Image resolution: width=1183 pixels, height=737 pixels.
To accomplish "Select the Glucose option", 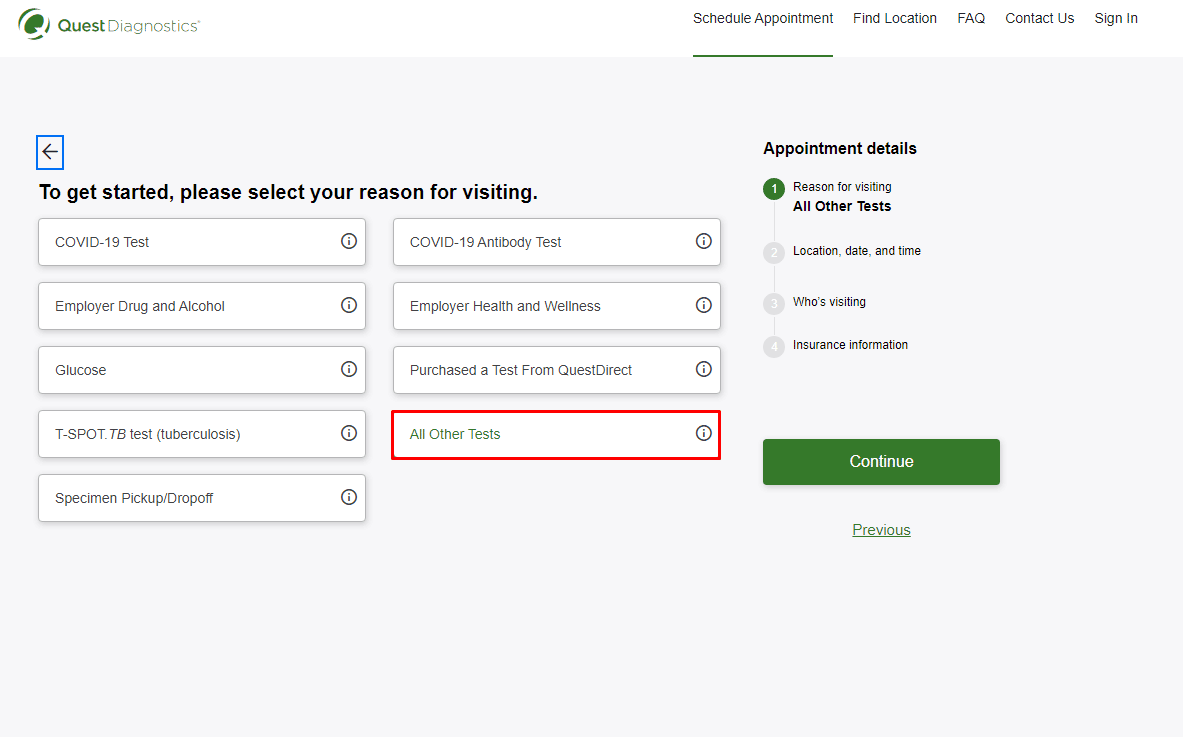I will (x=202, y=370).
